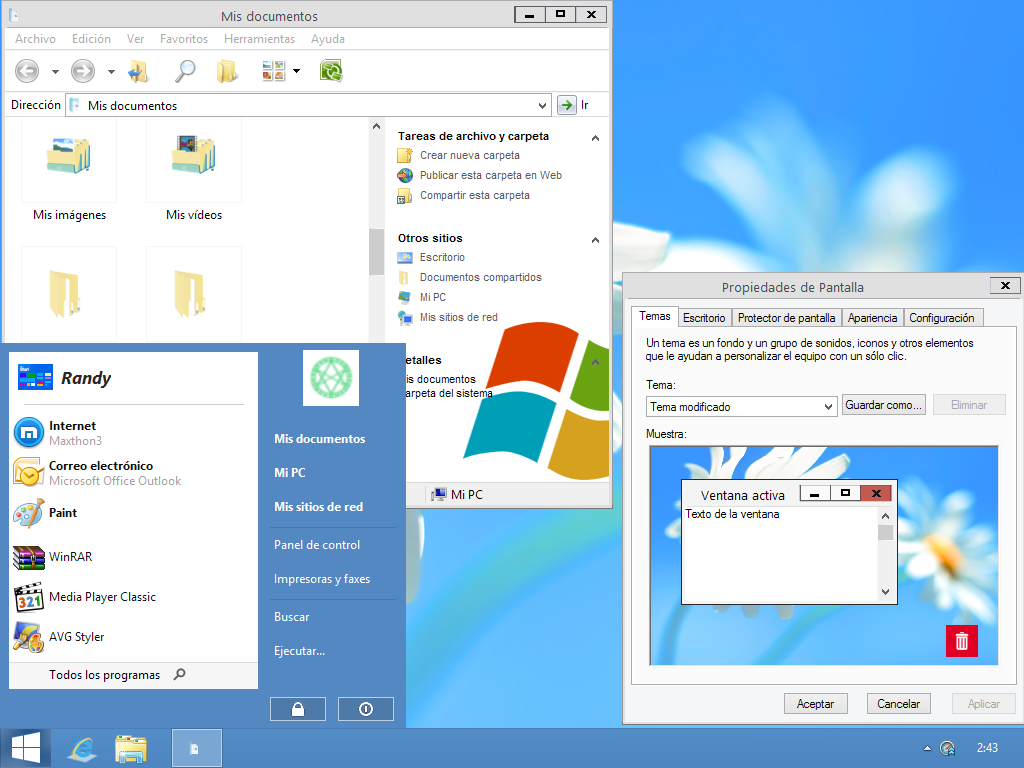Click Documentos compartidos under Otros sitios

pos(481,277)
